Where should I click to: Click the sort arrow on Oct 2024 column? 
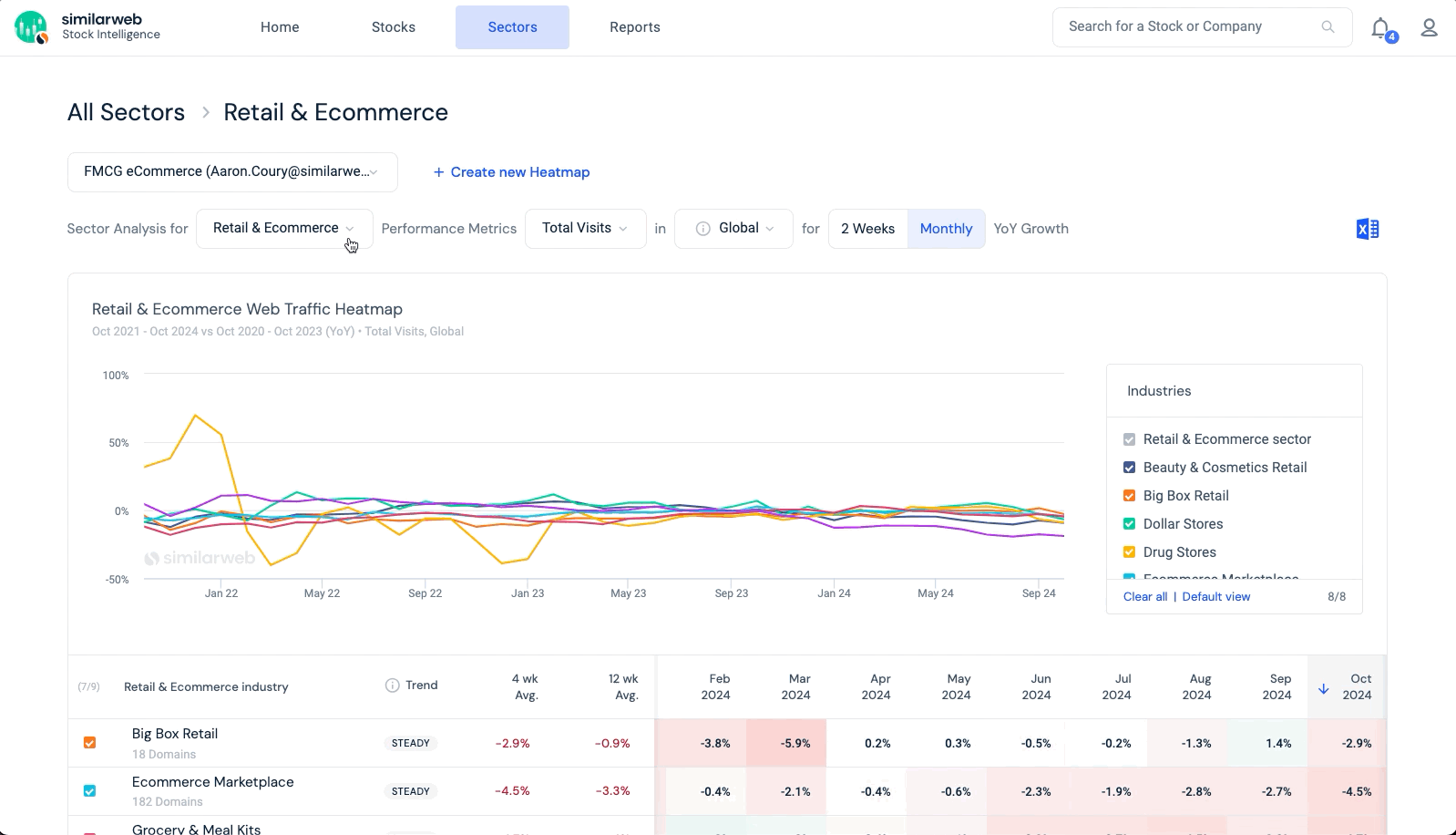1323,688
